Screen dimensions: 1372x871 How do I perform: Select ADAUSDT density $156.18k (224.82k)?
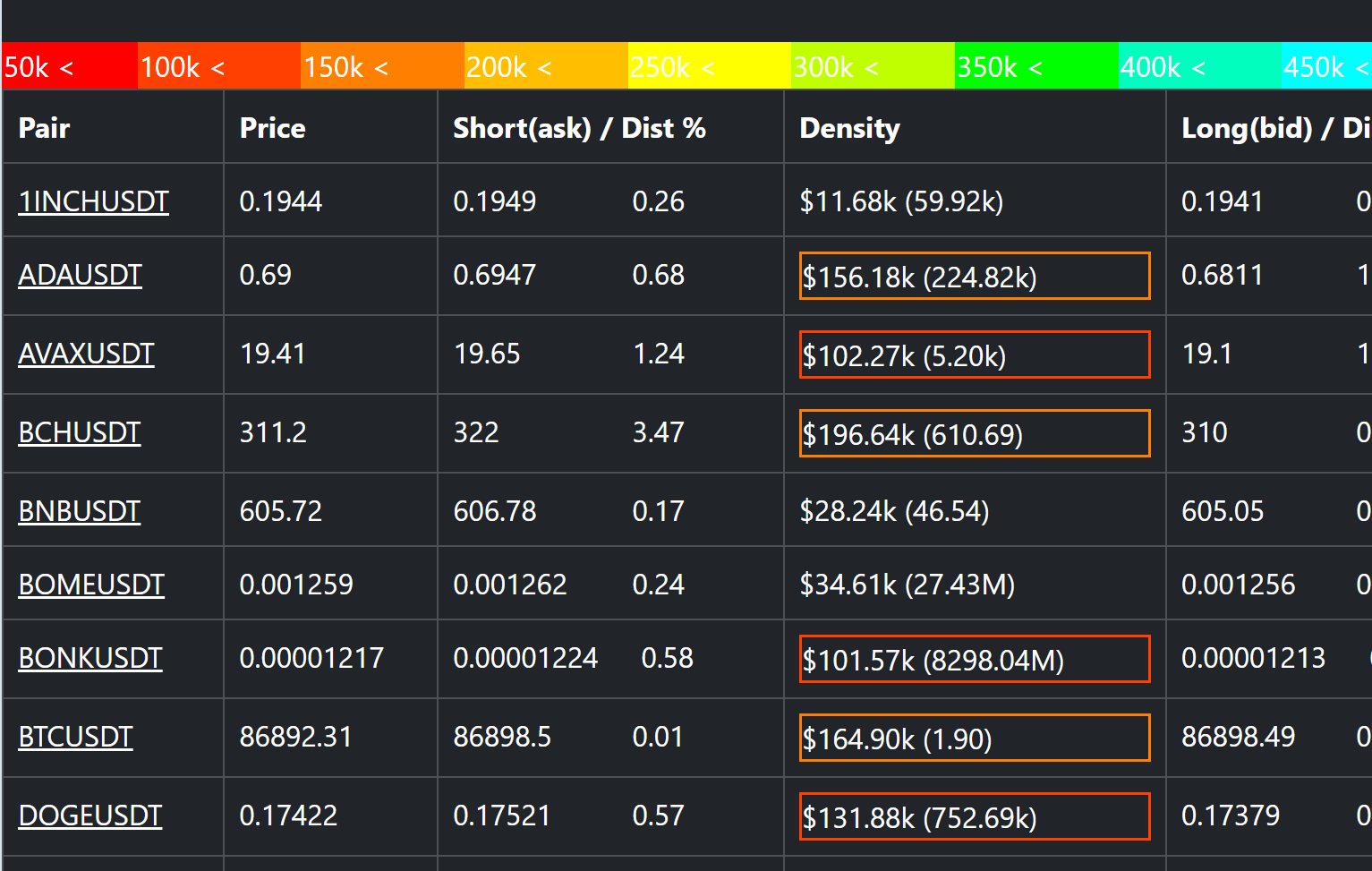tap(975, 276)
